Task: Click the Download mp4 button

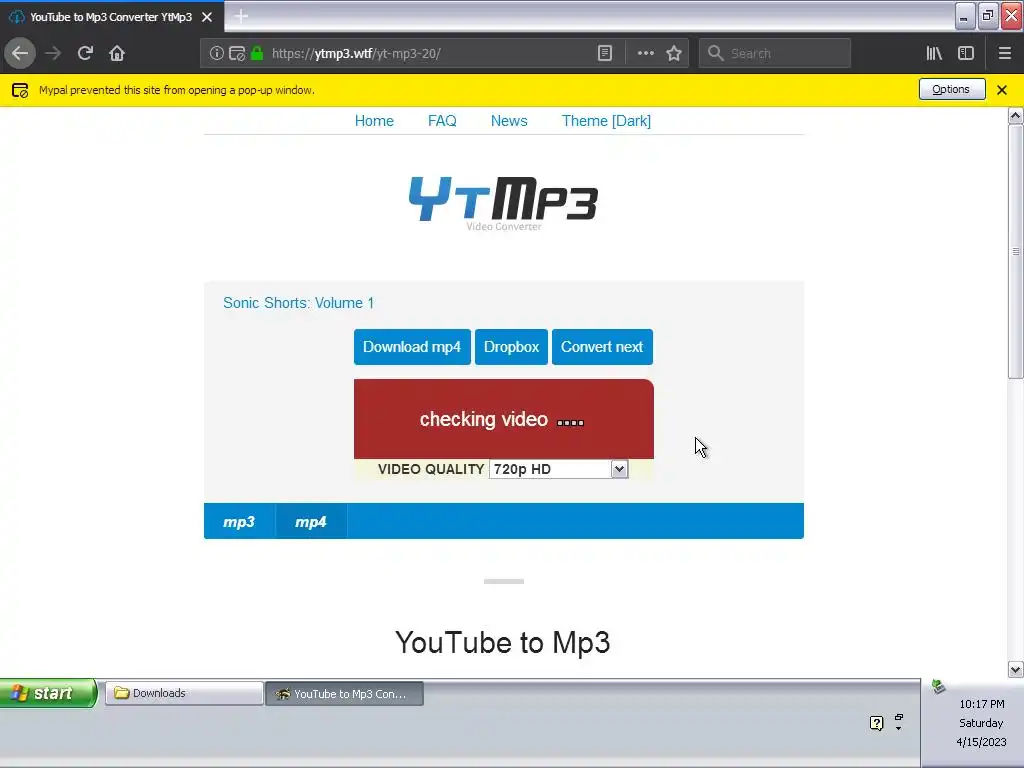Action: coord(412,347)
